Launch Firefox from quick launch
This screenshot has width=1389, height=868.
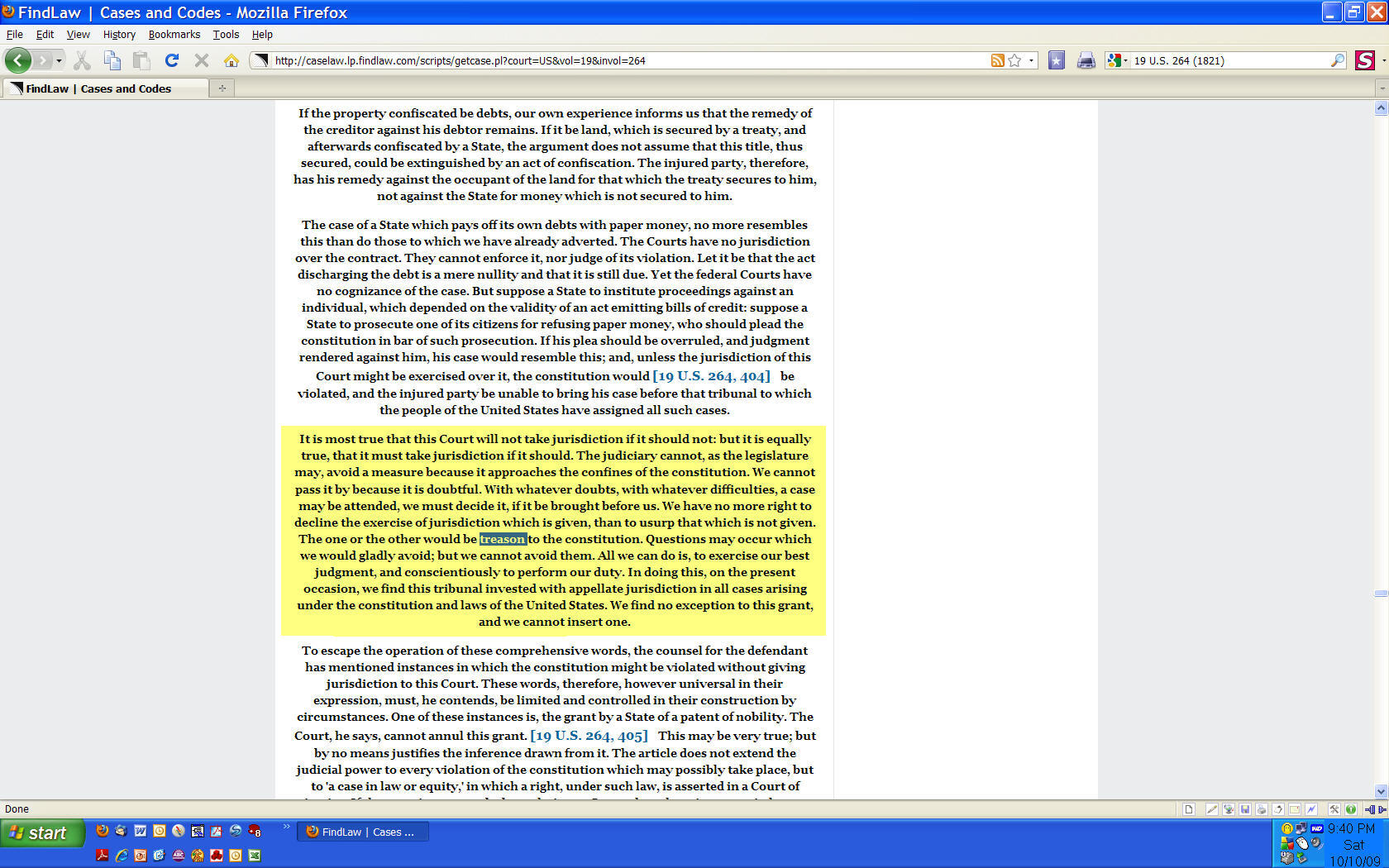(x=102, y=831)
